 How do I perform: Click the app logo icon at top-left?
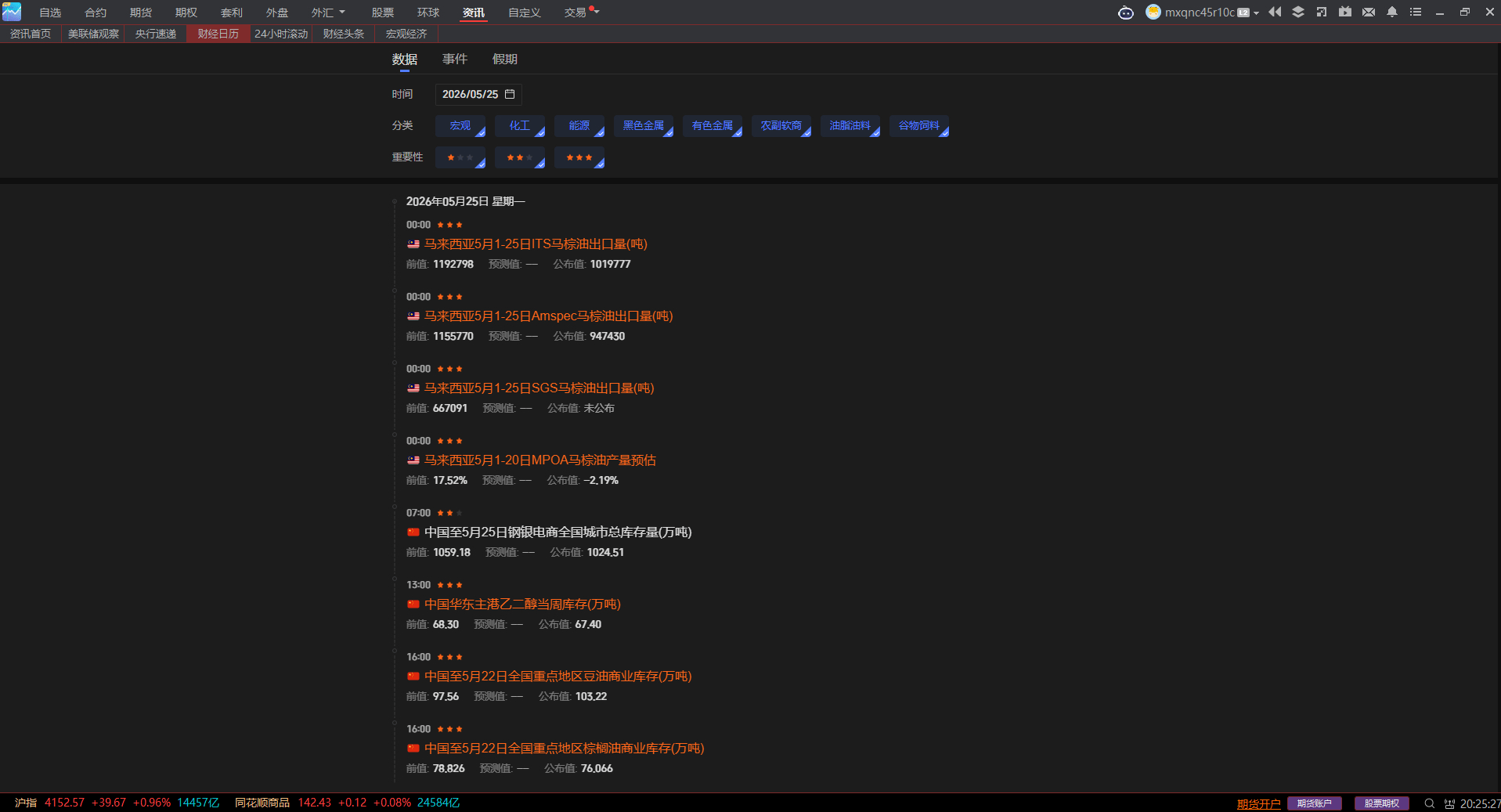tap(12, 12)
